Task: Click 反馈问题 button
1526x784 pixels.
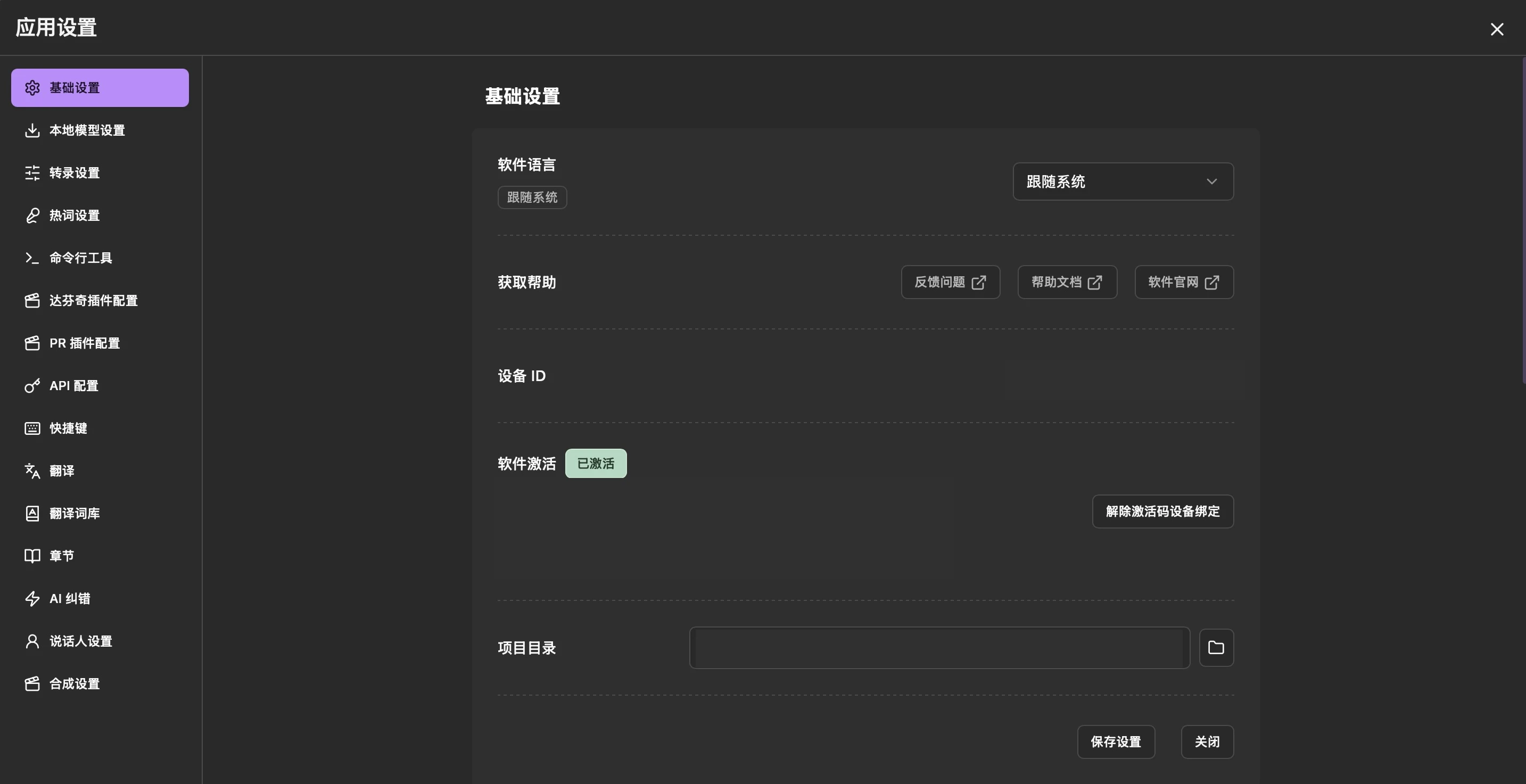Action: pyautogui.click(x=951, y=282)
